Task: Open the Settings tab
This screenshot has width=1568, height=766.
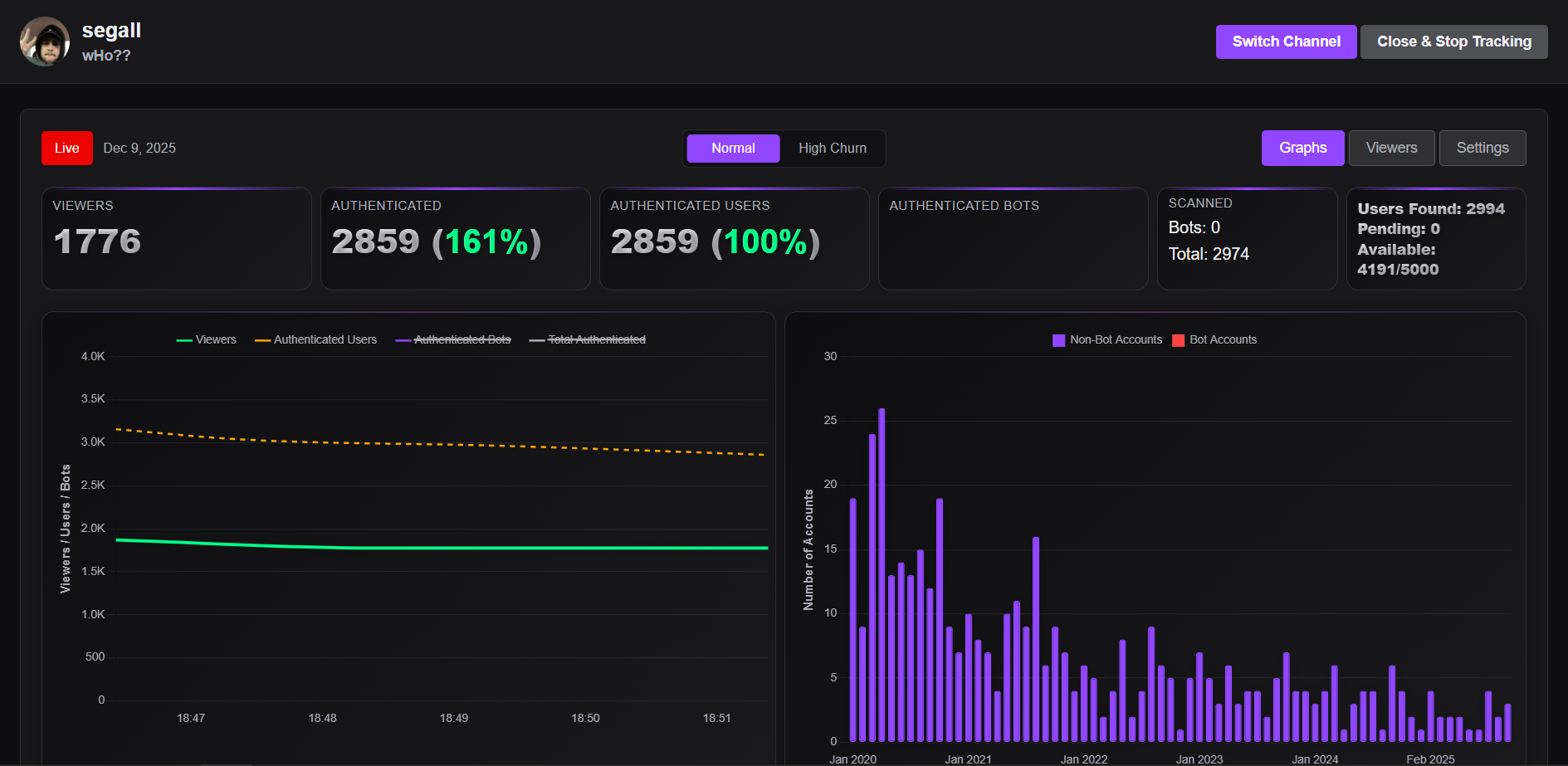Action: click(1482, 148)
